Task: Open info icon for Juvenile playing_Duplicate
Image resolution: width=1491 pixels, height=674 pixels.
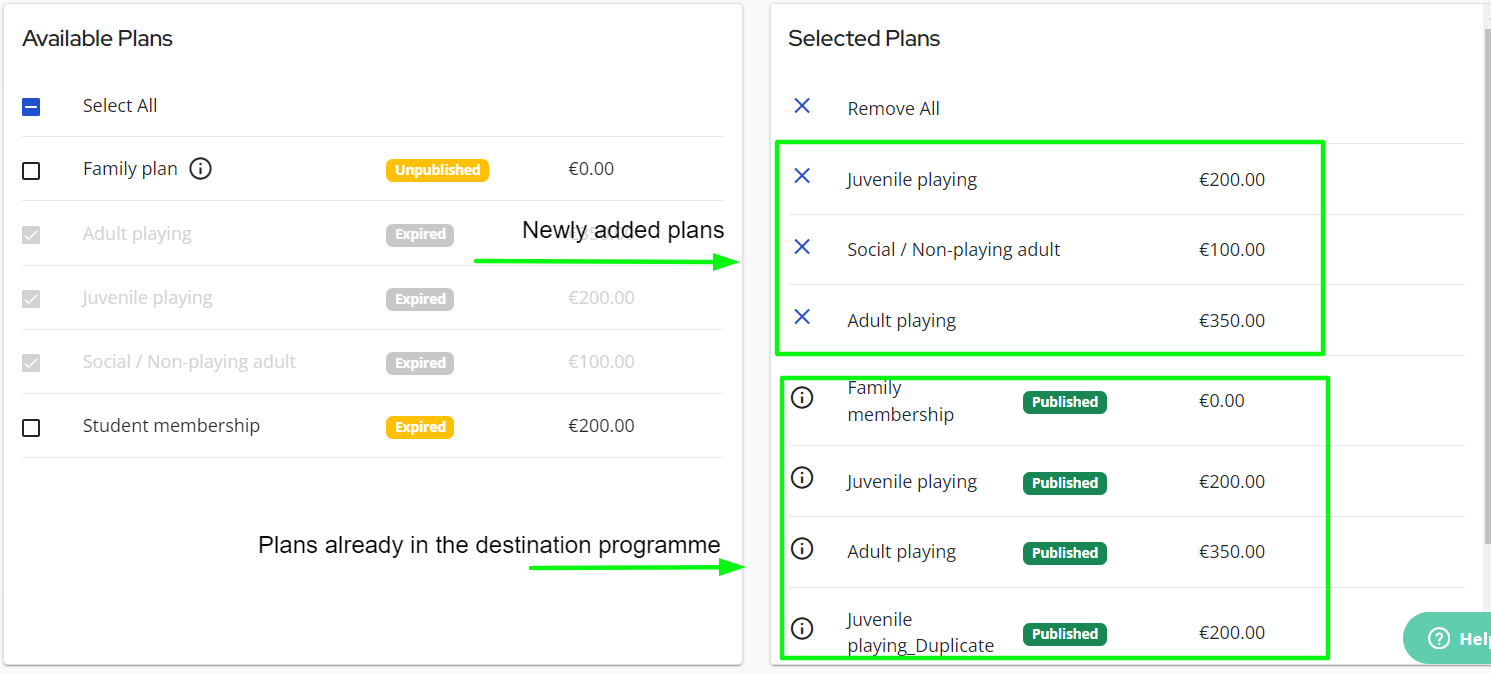Action: pos(802,629)
